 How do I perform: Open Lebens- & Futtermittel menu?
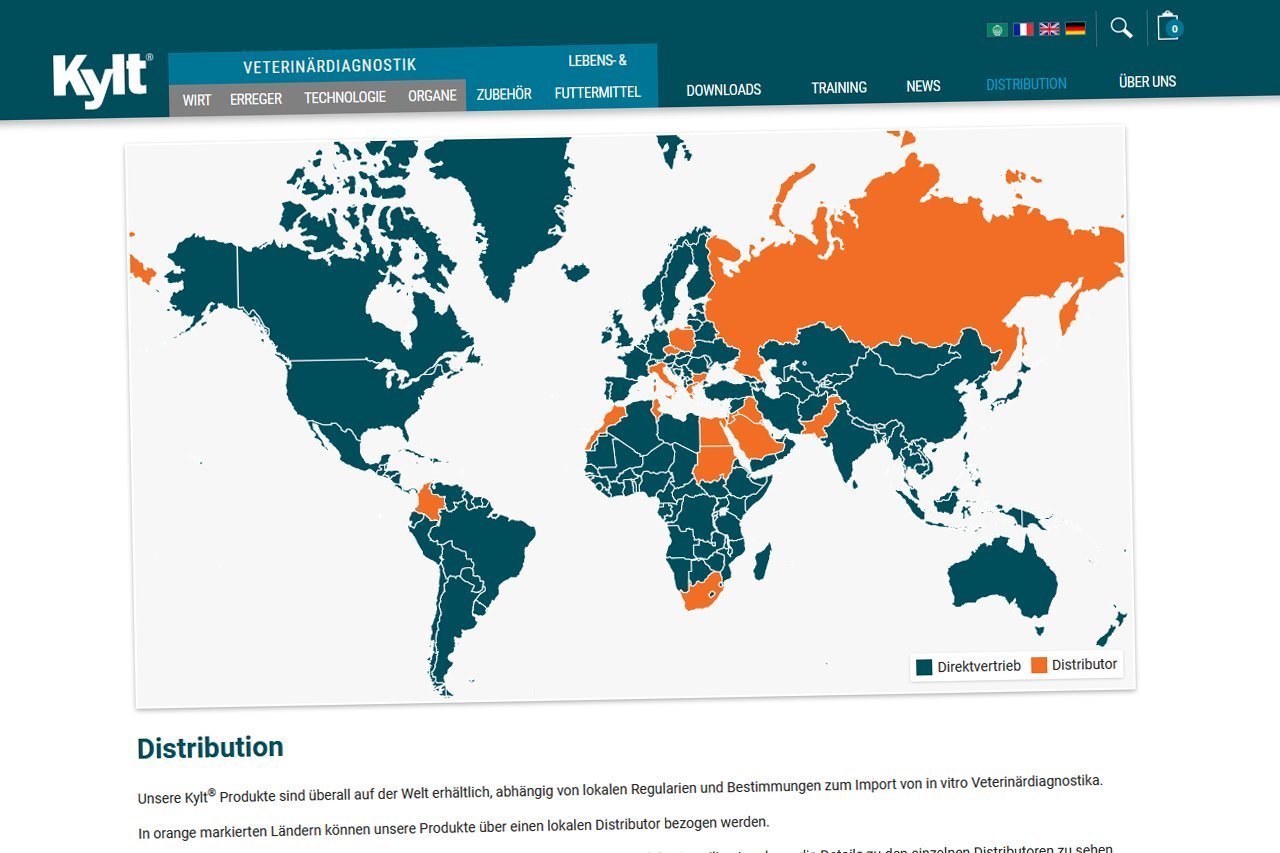[598, 76]
